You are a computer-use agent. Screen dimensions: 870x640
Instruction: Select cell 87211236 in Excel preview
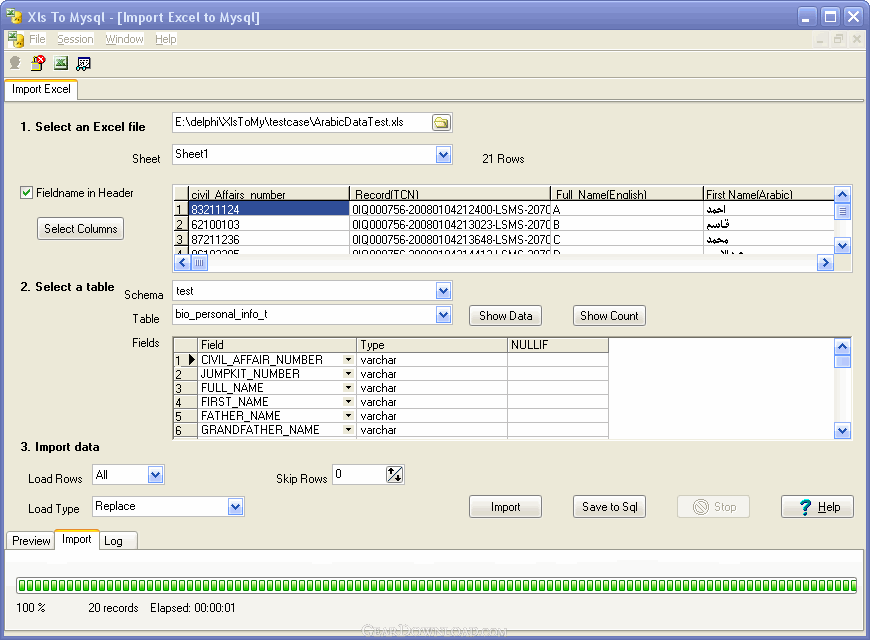[269, 239]
